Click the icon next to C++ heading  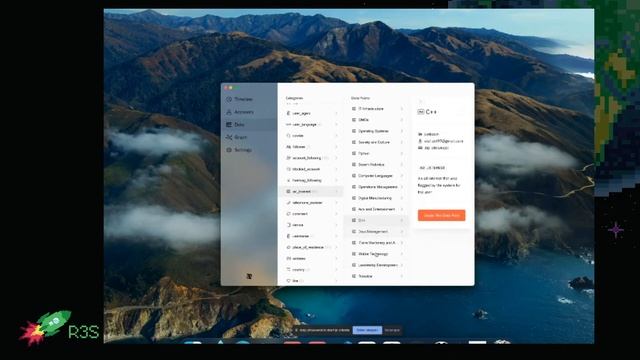(420, 112)
